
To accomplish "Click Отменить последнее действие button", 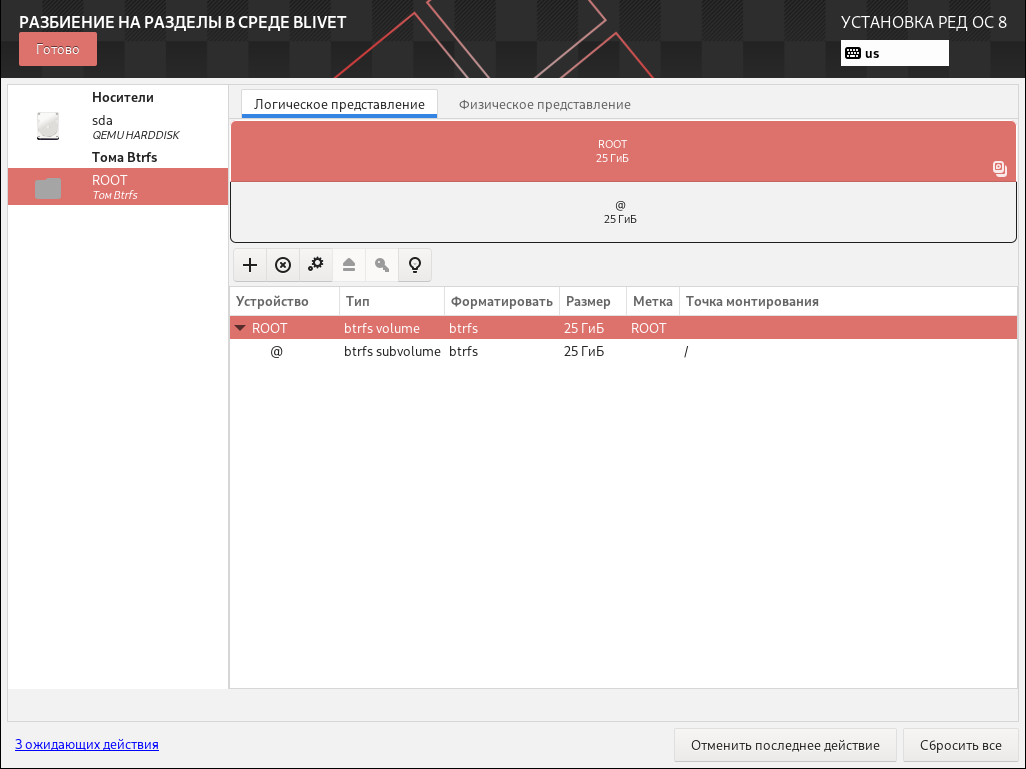I will [x=785, y=745].
